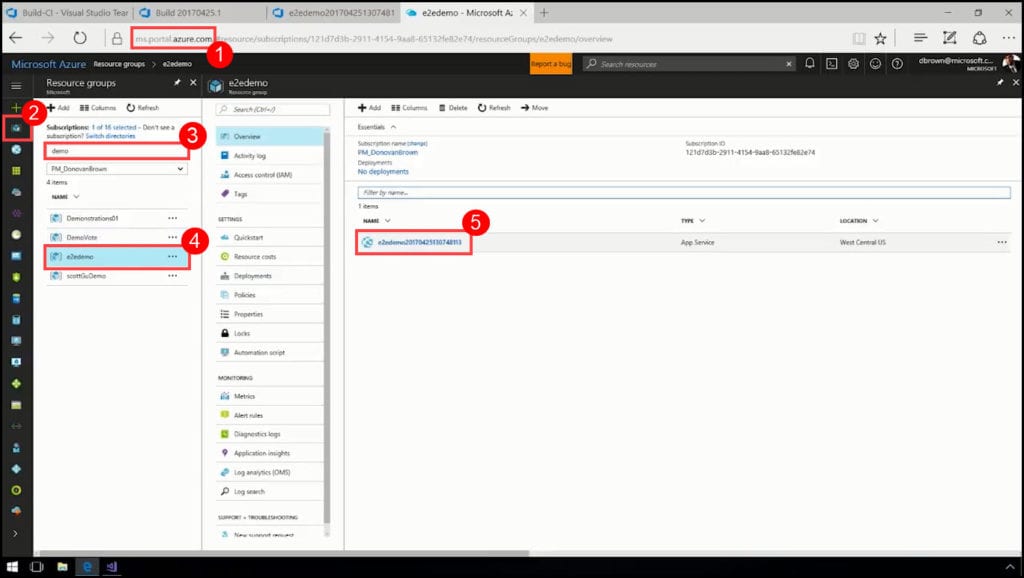Pin the Resource groups blade
1024x578 pixels.
177,83
